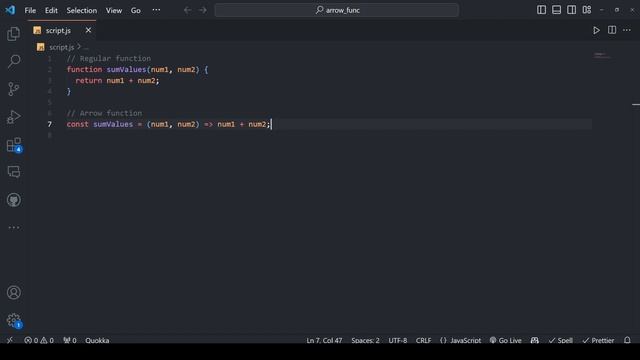Screen dimensions: 640x360
Task: Open the Search view in activity bar
Action: (13, 61)
